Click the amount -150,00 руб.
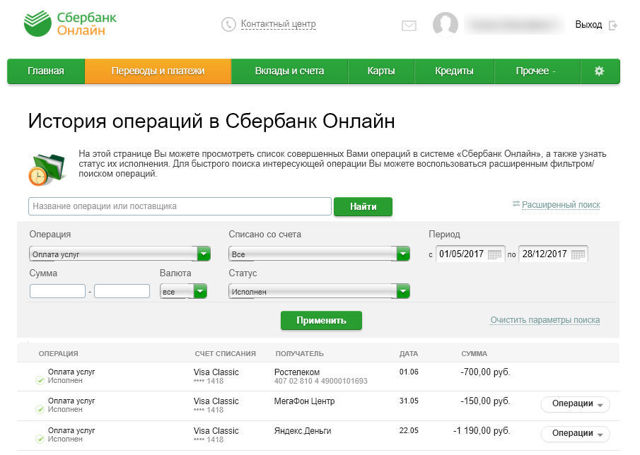640x455 pixels. (x=485, y=402)
